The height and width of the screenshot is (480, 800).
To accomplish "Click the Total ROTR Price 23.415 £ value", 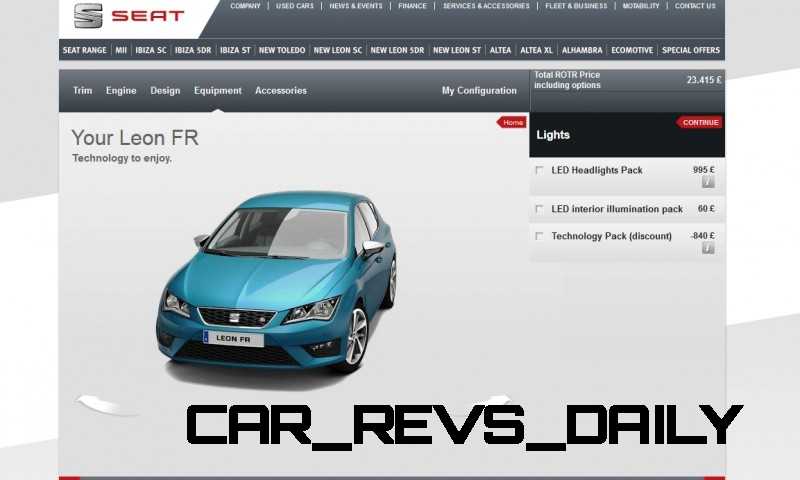I will 704,80.
